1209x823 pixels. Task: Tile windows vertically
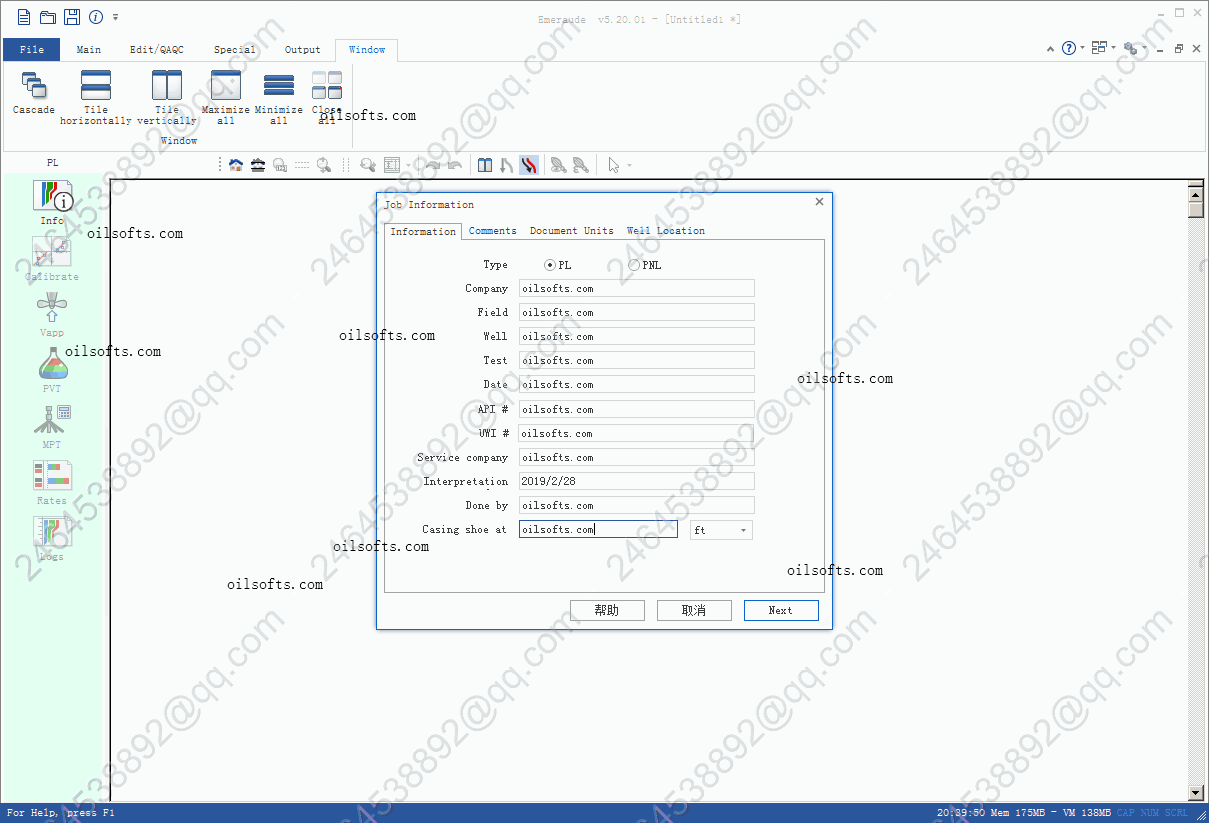tap(167, 98)
